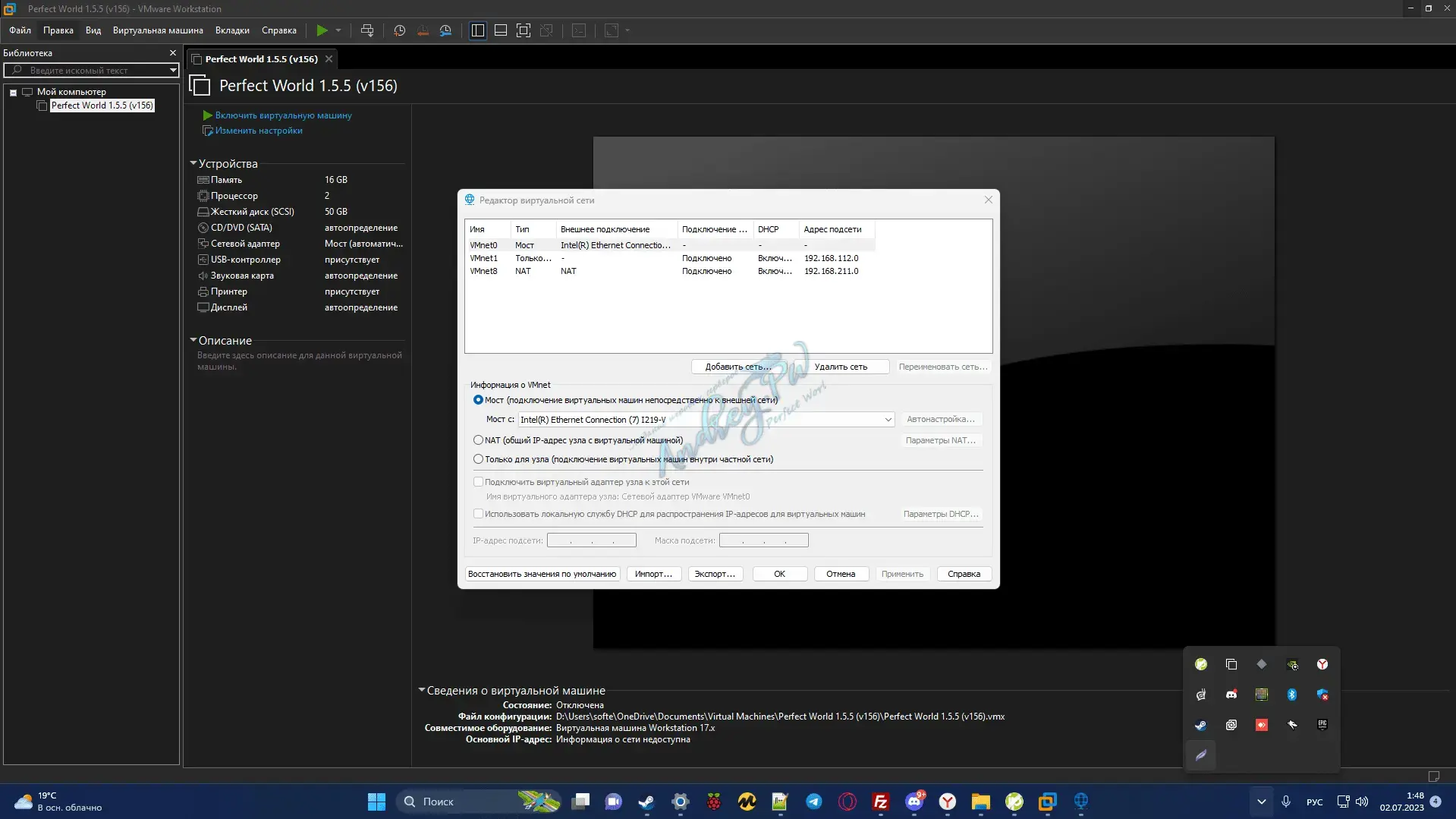The height and width of the screenshot is (819, 1456).
Task: Take a snapshot with the clock-plus icon
Action: tap(400, 30)
